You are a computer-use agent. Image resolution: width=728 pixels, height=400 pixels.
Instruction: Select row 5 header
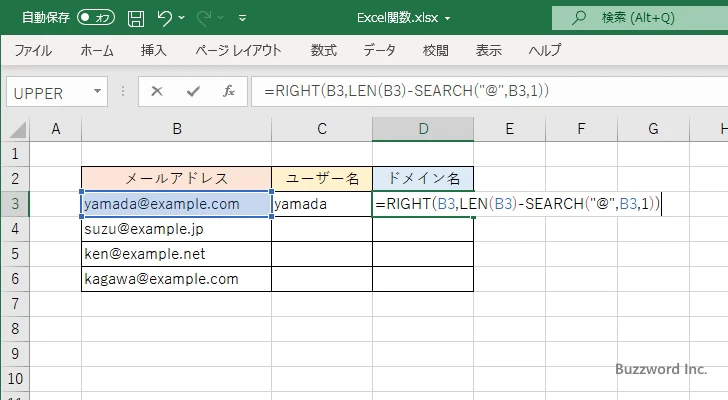(x=15, y=254)
